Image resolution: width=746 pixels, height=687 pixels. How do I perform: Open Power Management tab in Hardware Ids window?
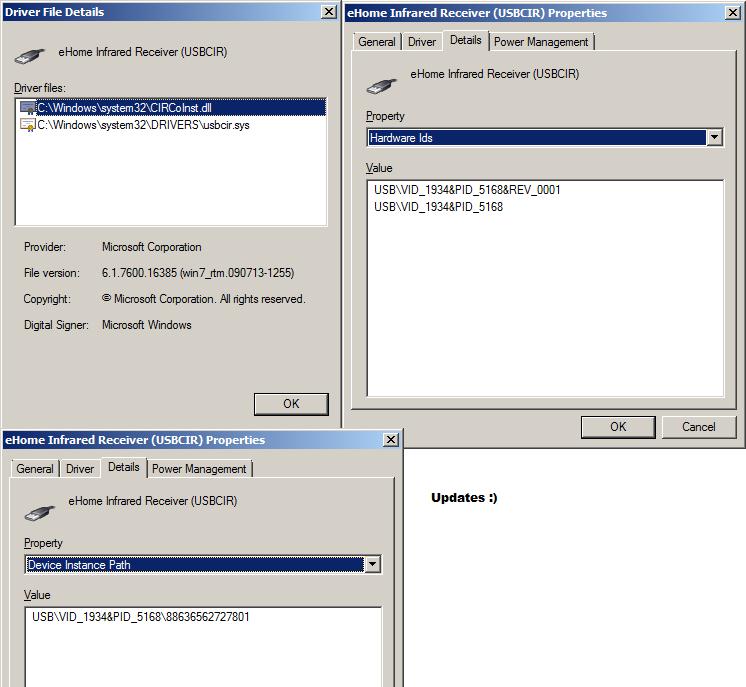tap(541, 42)
